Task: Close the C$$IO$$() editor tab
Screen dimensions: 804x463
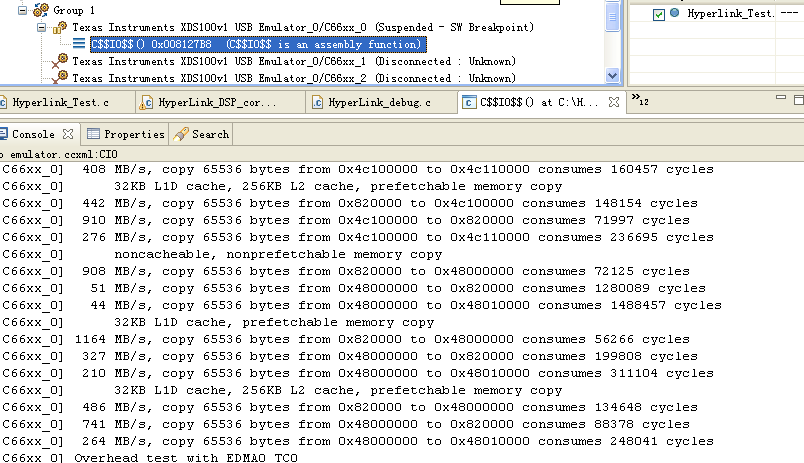Action: coord(614,102)
